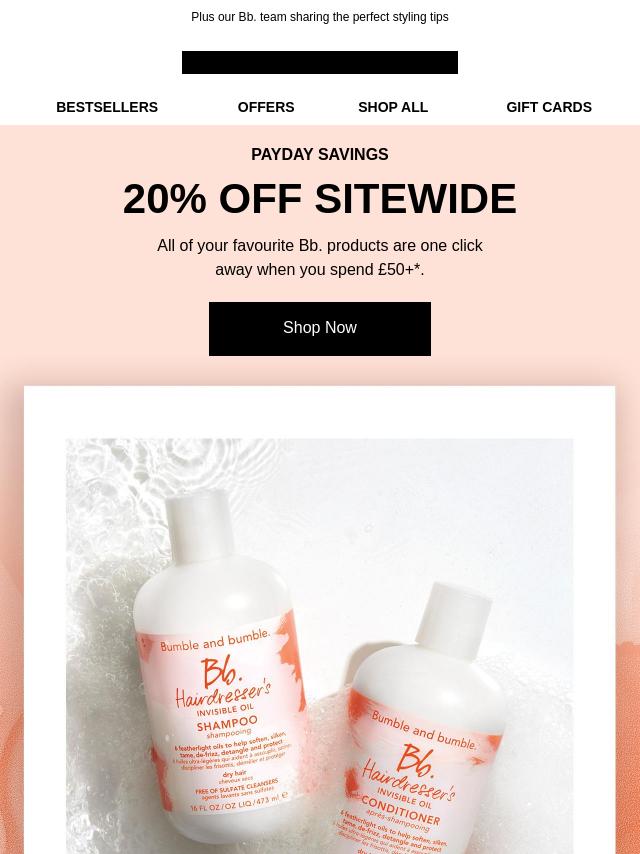Screen dimensions: 640x854
Task: Click the black Shop Now button
Action: coord(320,329)
